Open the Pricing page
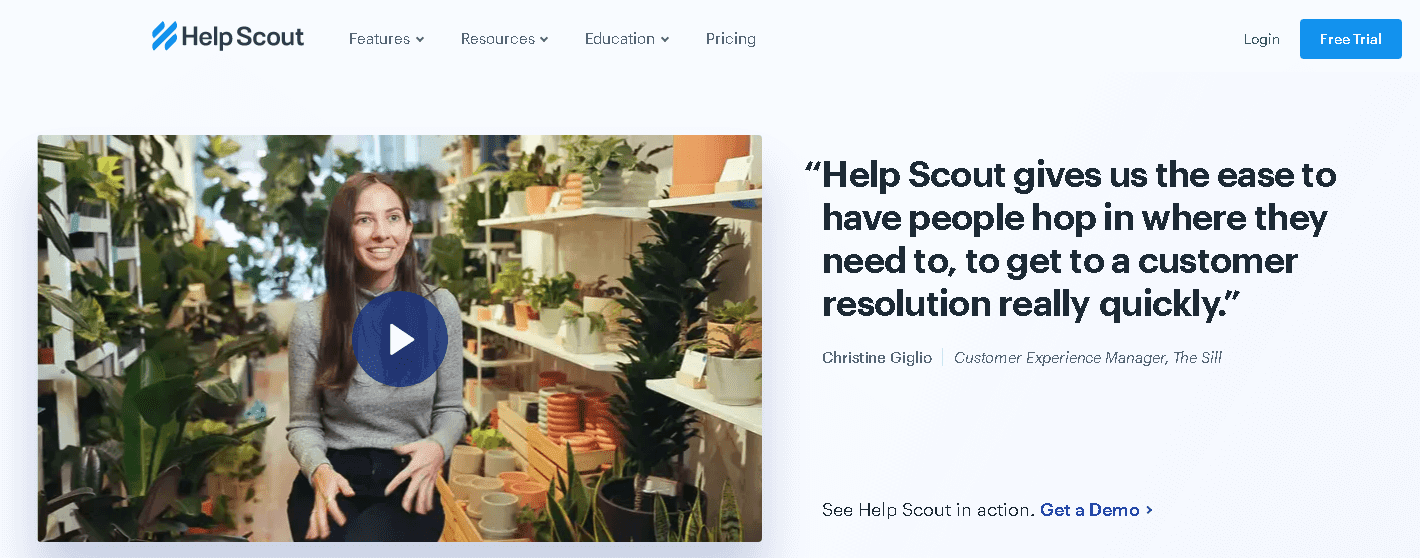This screenshot has height=558, width=1420. pyautogui.click(x=731, y=39)
